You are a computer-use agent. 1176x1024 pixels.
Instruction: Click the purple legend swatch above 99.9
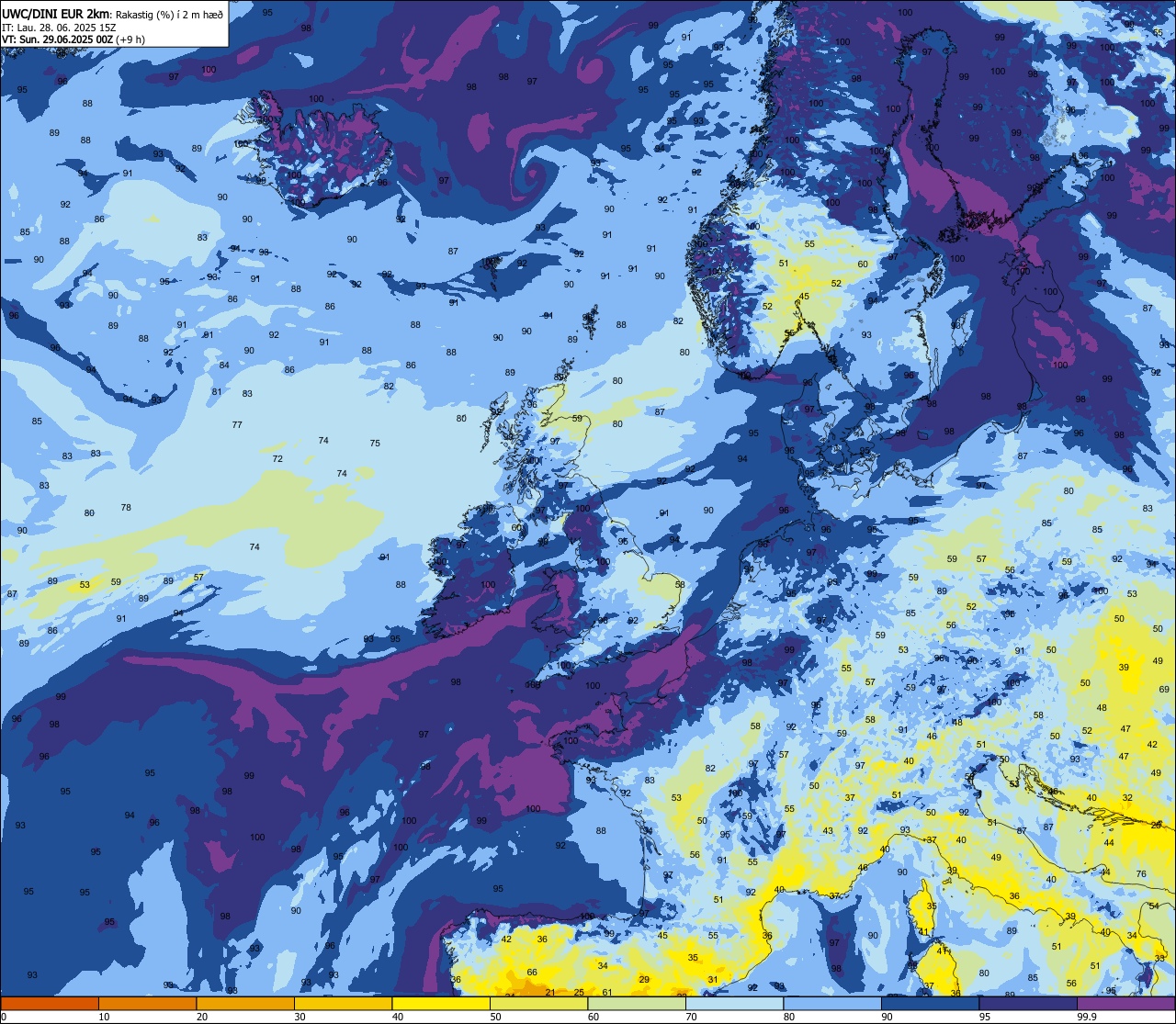1125,1003
